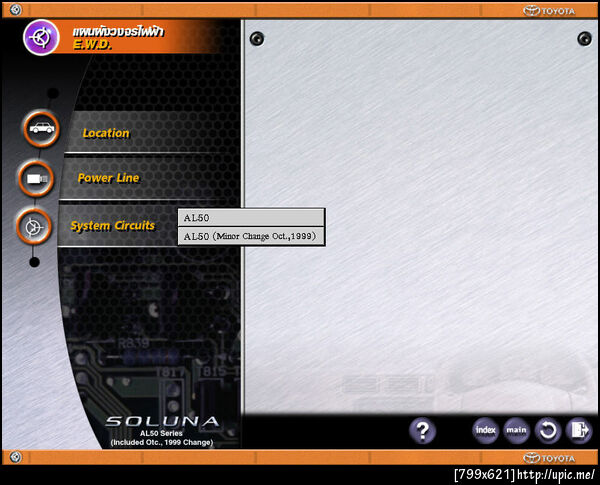Click the Toyota logo in top bar
600x485 pixels.
[549, 11]
